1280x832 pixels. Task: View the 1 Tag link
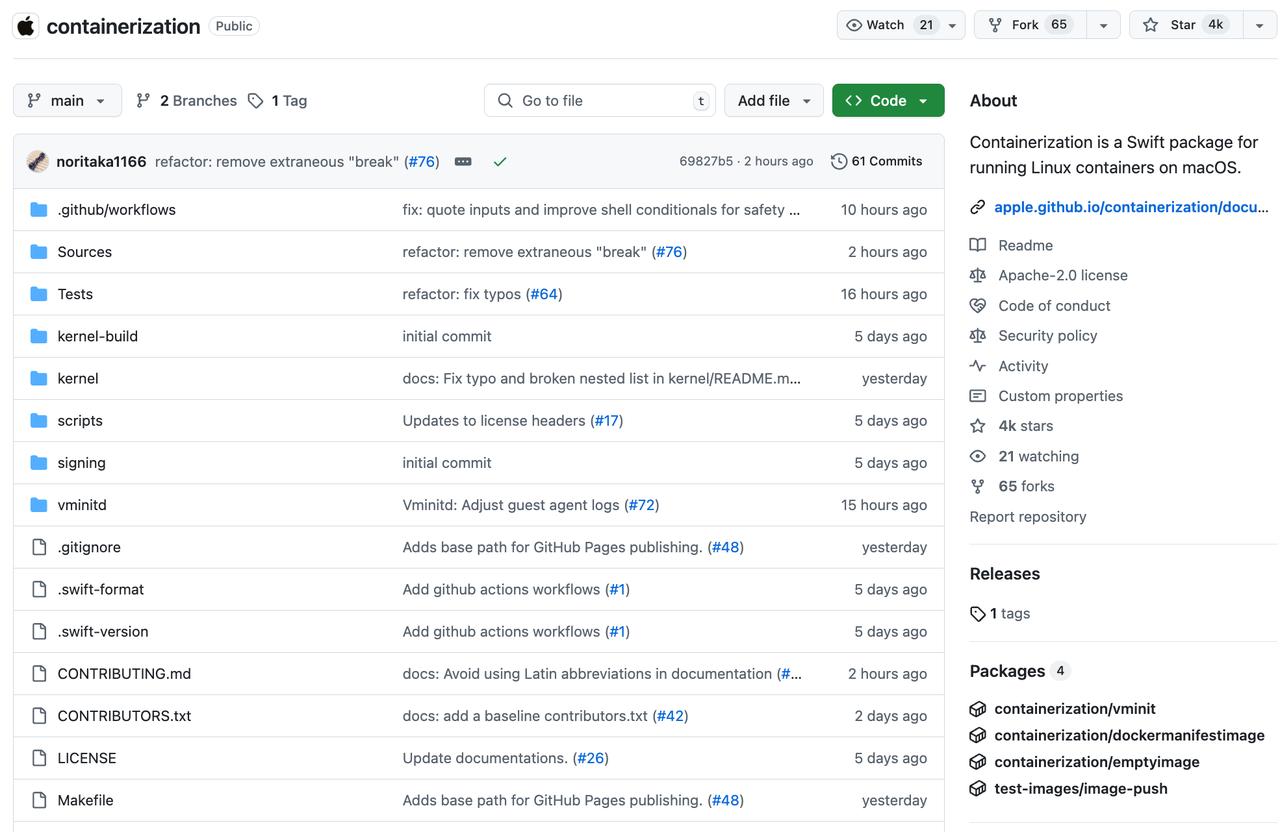pos(277,100)
